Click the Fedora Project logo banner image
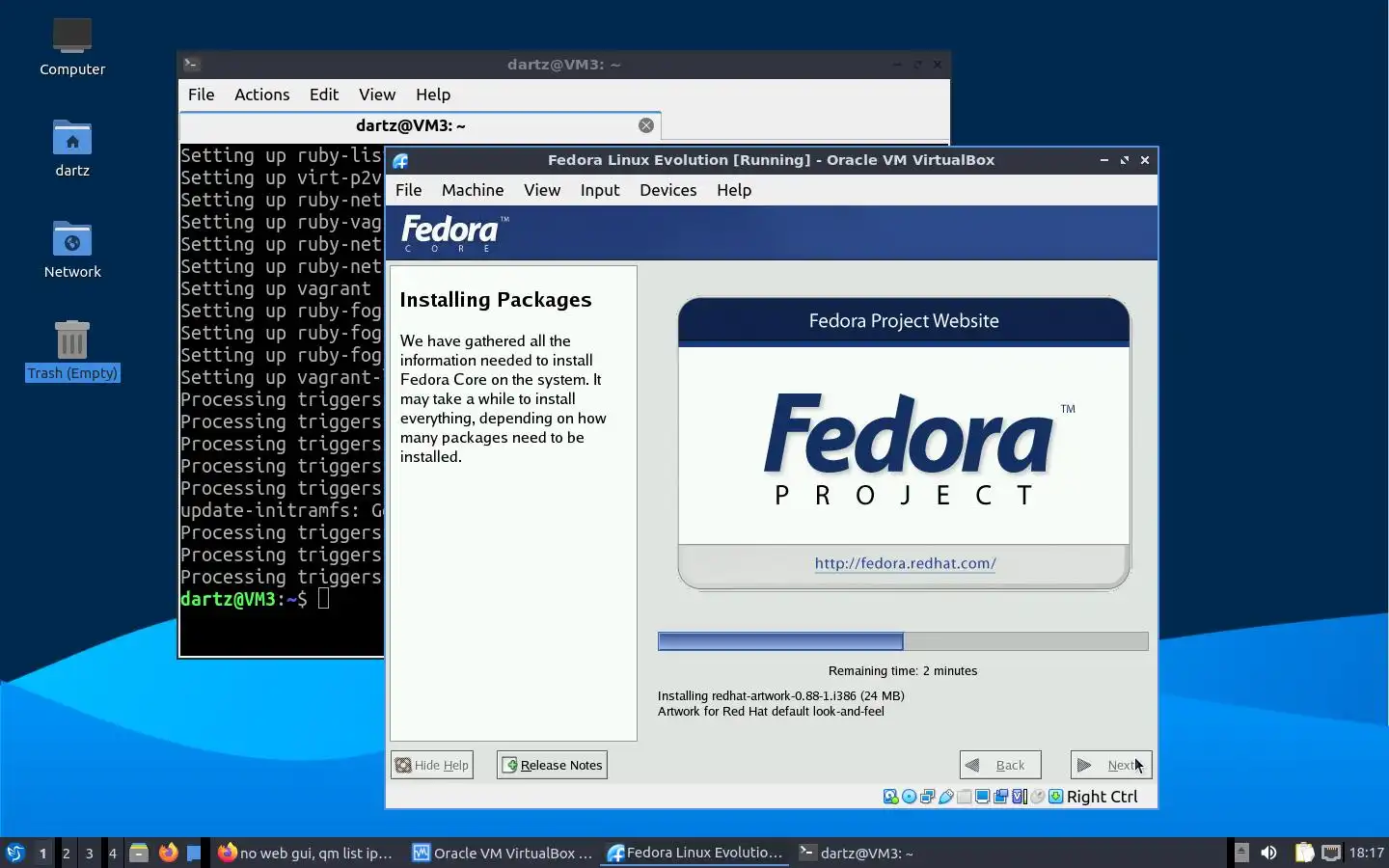 [x=904, y=443]
